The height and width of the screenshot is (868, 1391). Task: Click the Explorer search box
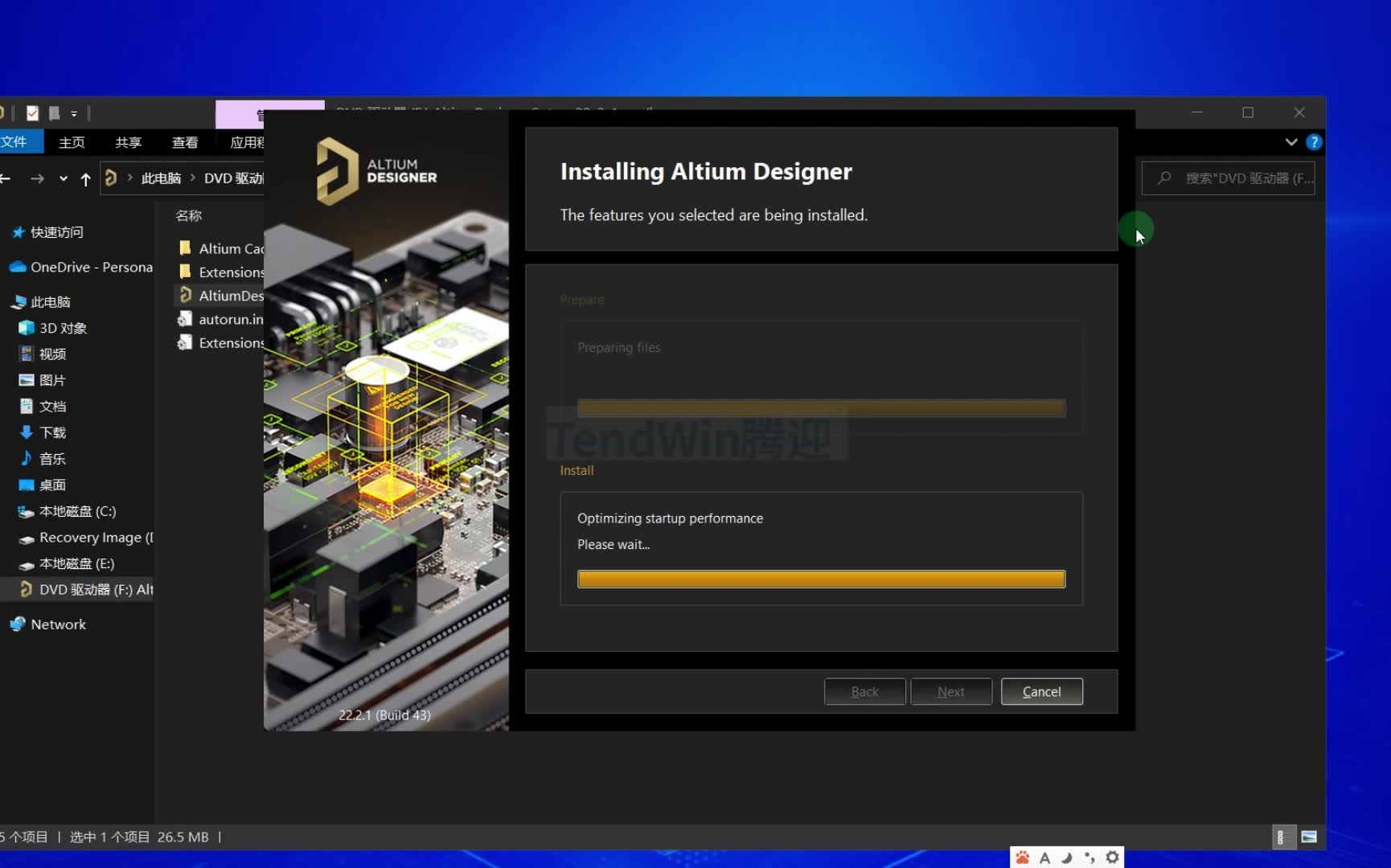pos(1228,178)
